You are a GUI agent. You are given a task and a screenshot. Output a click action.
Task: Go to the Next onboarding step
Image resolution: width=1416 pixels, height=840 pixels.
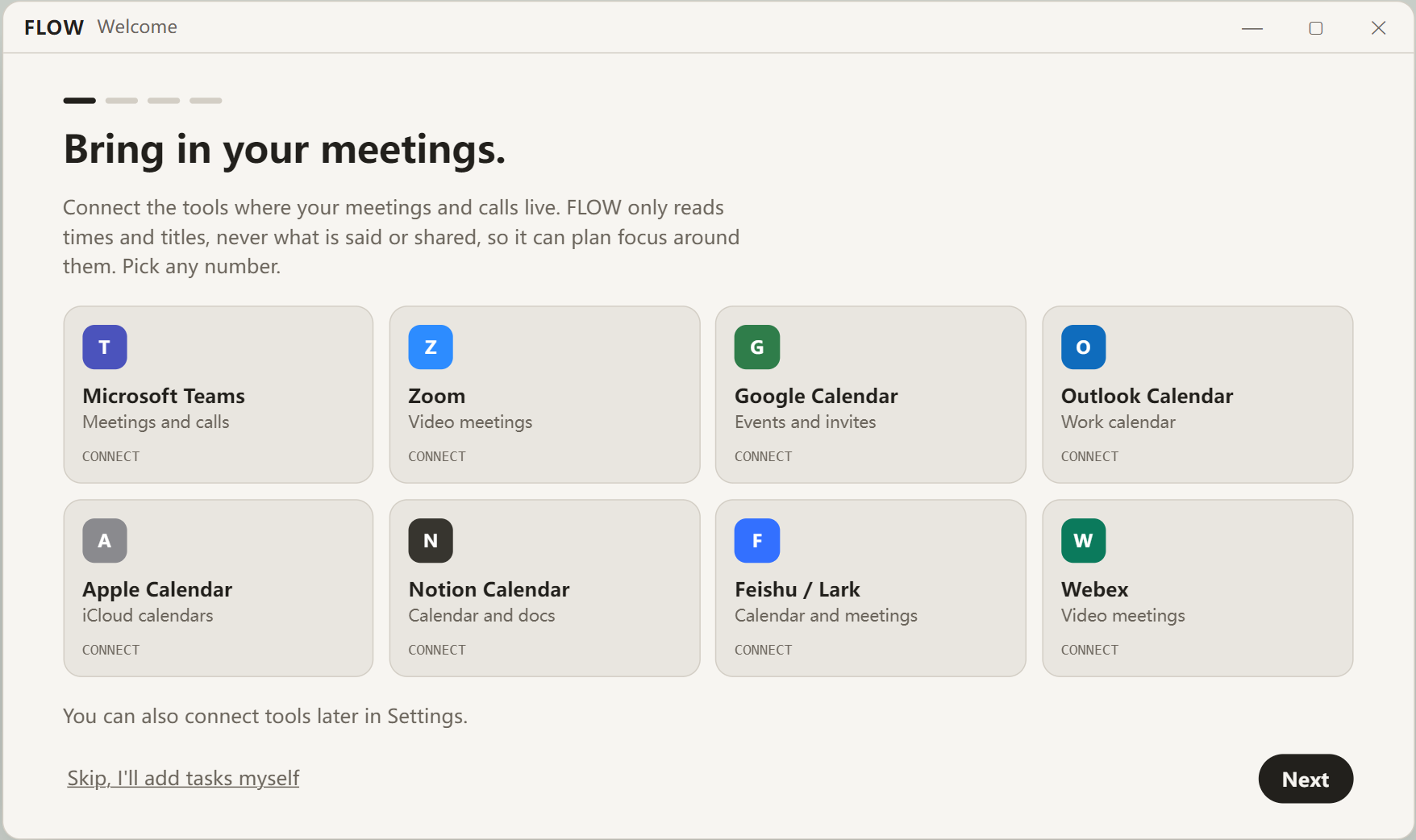1306,779
